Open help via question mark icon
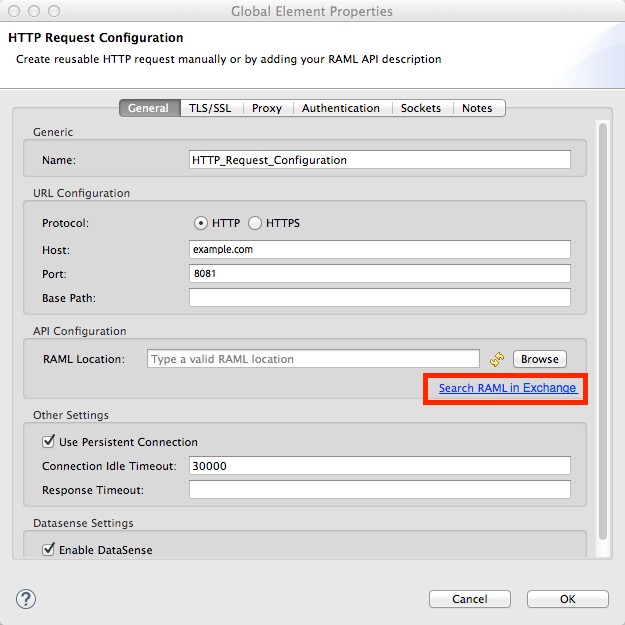This screenshot has height=625, width=625. coord(26,598)
